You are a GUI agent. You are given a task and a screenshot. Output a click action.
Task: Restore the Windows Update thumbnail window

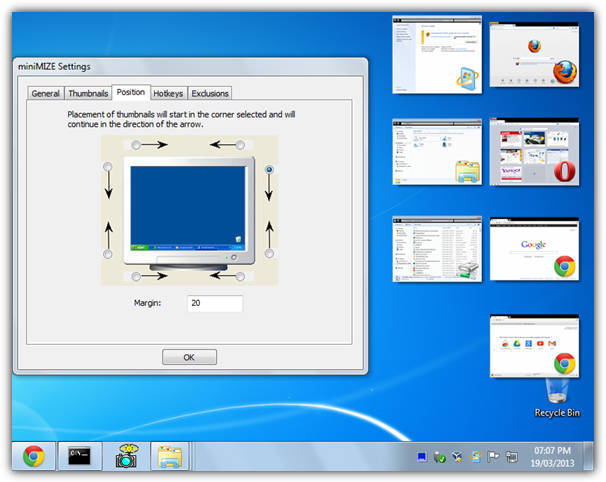[x=437, y=55]
